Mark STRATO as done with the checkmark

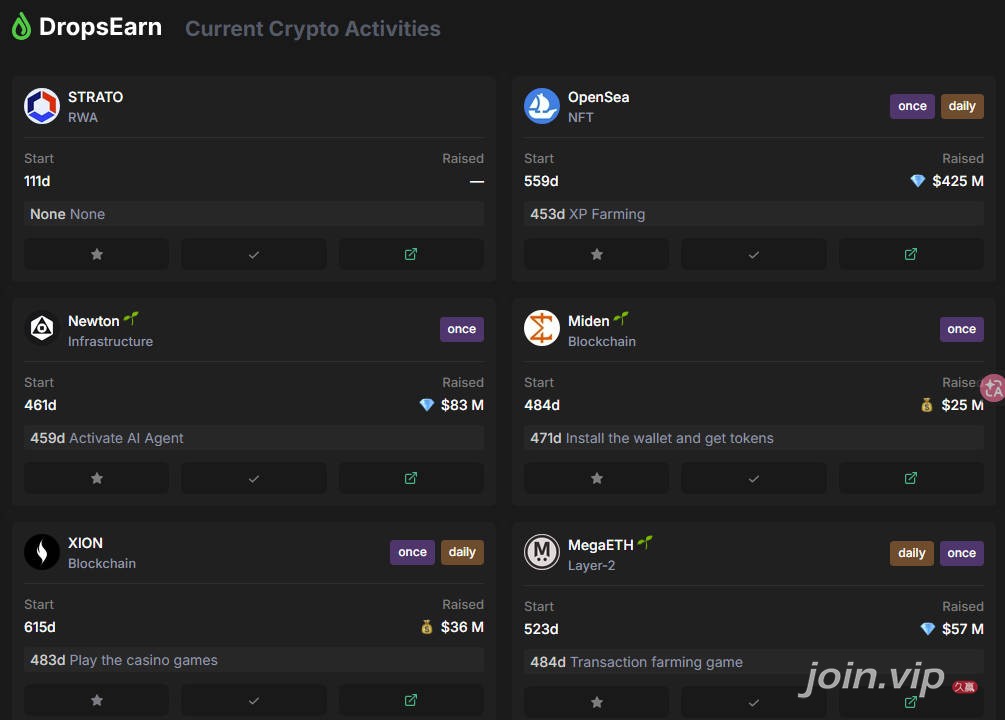(254, 255)
